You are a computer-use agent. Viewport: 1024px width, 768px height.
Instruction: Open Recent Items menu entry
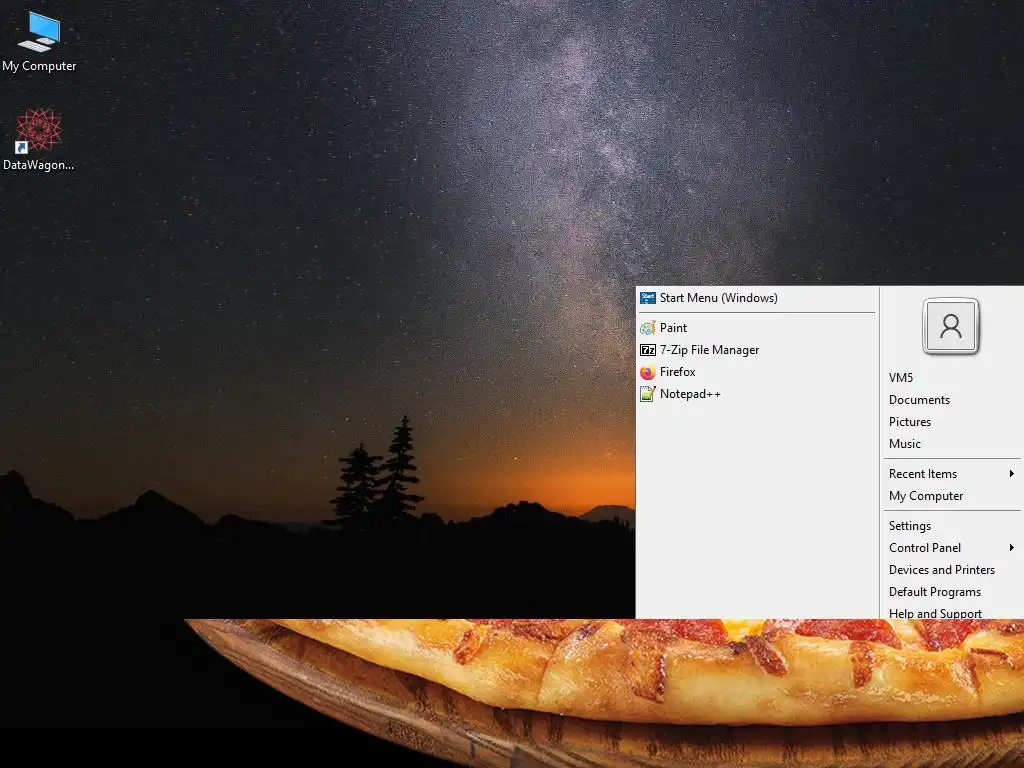tap(953, 473)
